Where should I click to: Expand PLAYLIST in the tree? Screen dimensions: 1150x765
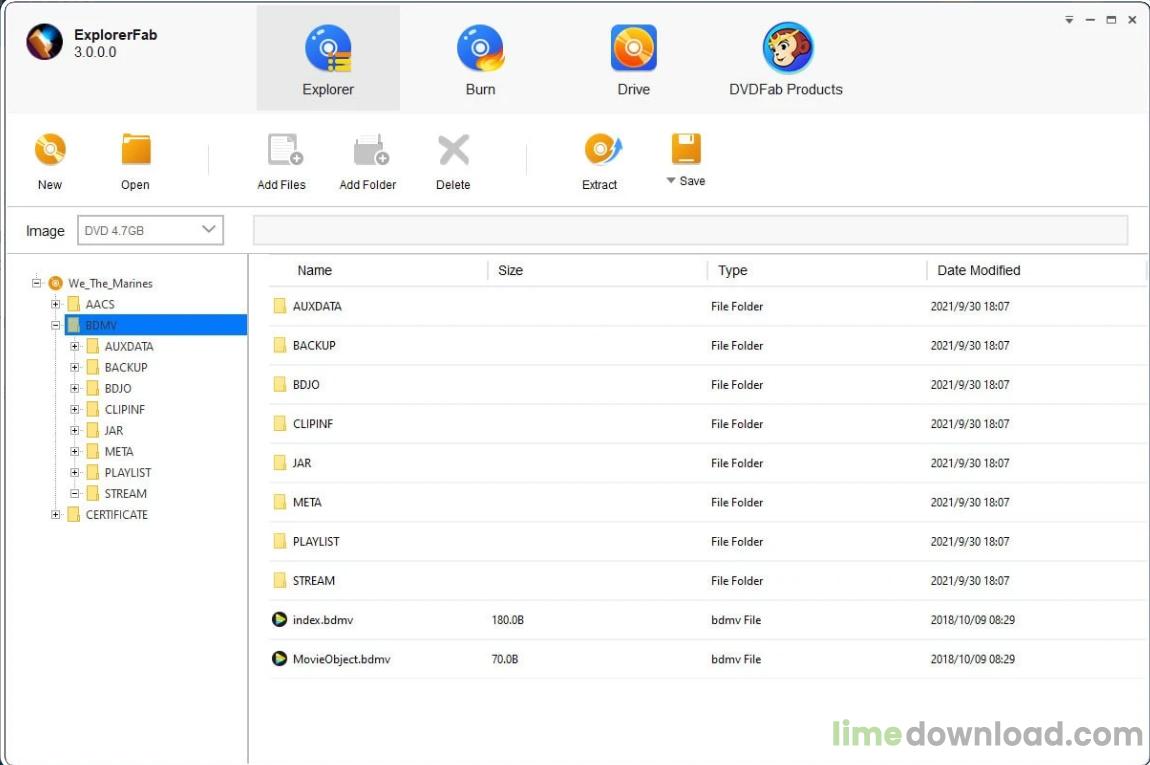click(74, 472)
